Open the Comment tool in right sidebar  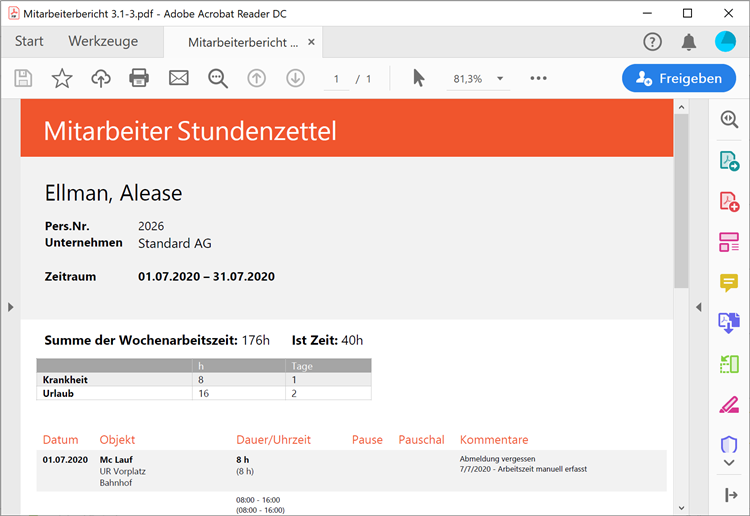(x=729, y=282)
